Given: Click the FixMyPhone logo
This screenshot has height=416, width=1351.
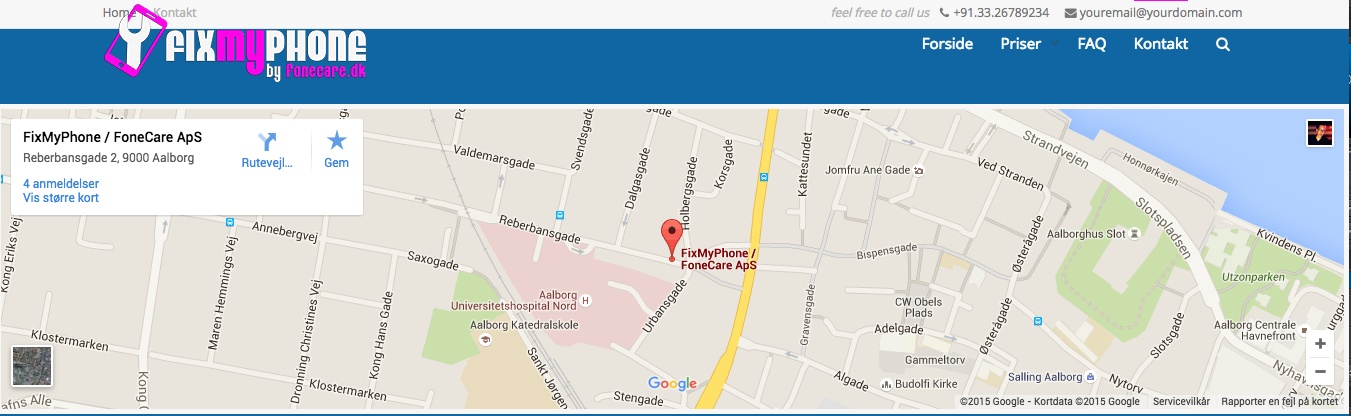Looking at the screenshot, I should (x=236, y=52).
